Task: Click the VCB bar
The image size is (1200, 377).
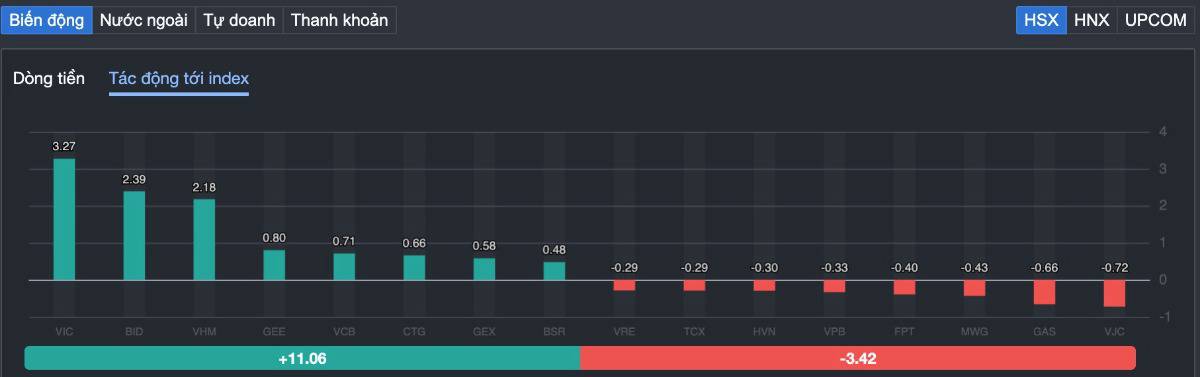Action: [x=344, y=267]
